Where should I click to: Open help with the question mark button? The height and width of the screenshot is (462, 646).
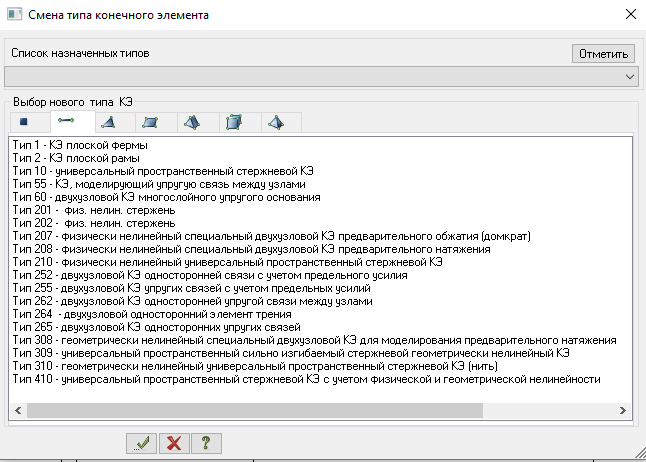[x=206, y=443]
